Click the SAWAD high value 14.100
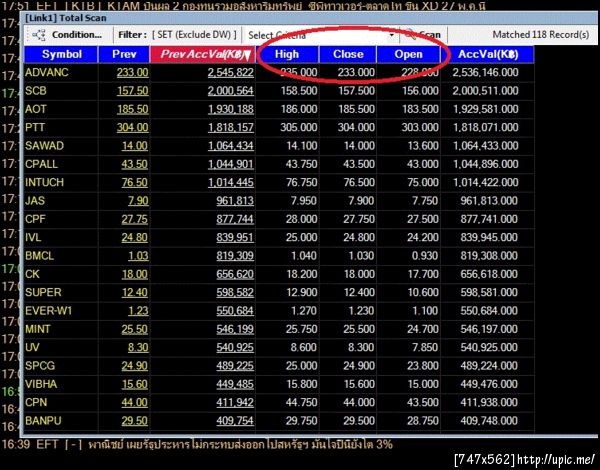The image size is (600, 470). [x=302, y=146]
